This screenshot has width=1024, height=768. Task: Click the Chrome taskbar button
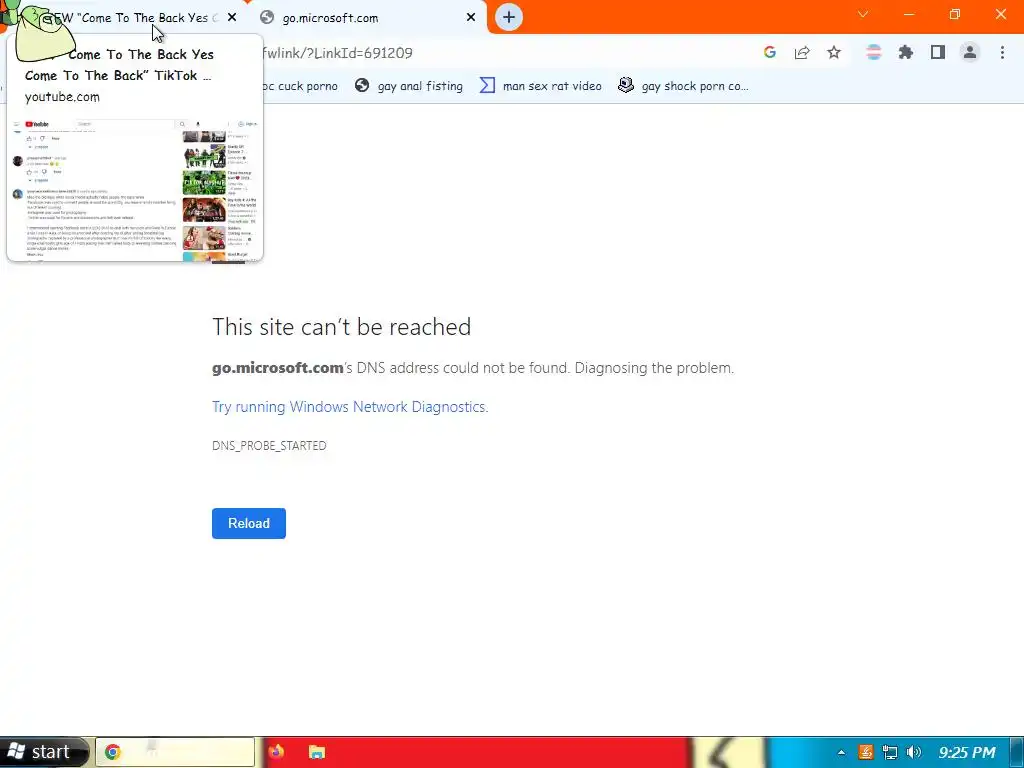pyautogui.click(x=175, y=752)
